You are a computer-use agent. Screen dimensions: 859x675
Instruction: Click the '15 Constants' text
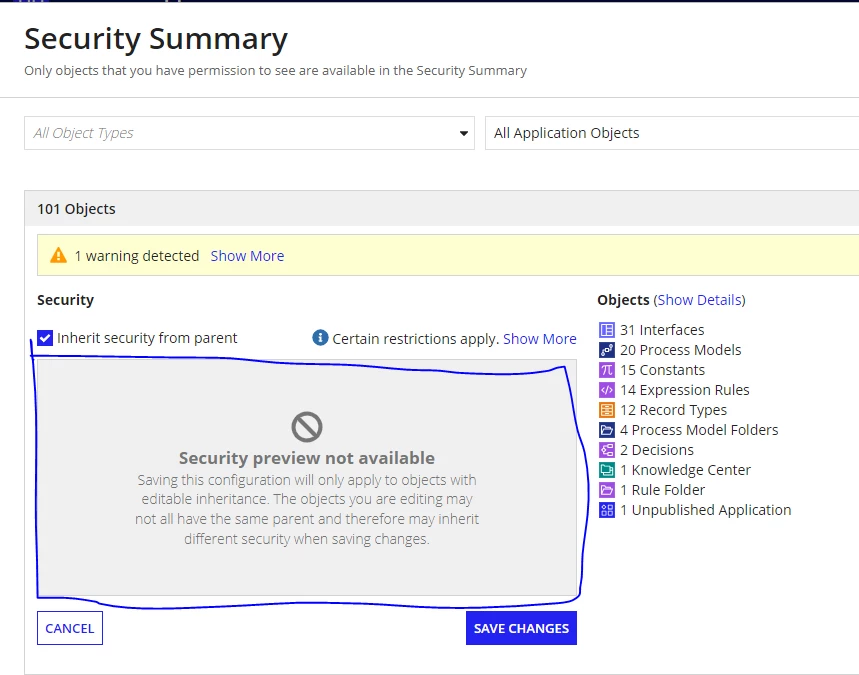pyautogui.click(x=662, y=370)
